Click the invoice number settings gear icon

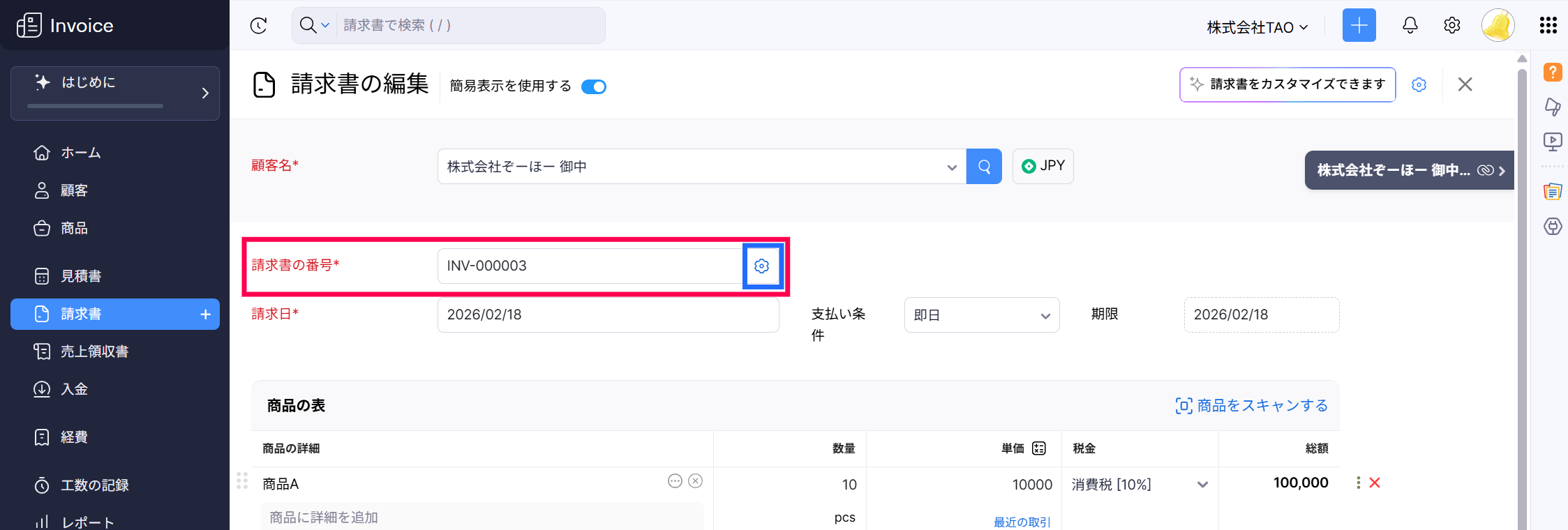point(761,266)
